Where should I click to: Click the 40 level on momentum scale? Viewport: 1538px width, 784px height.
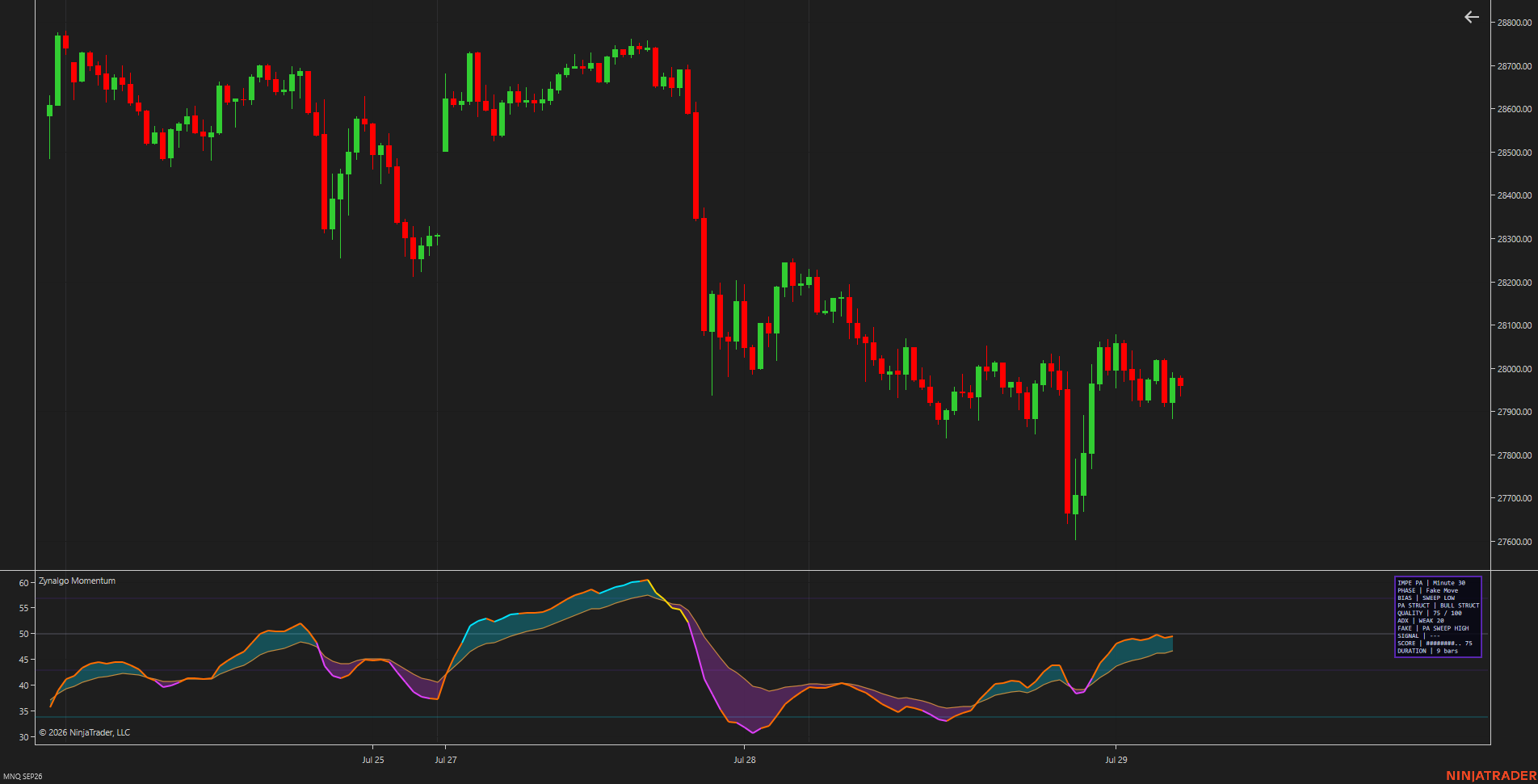coord(23,685)
